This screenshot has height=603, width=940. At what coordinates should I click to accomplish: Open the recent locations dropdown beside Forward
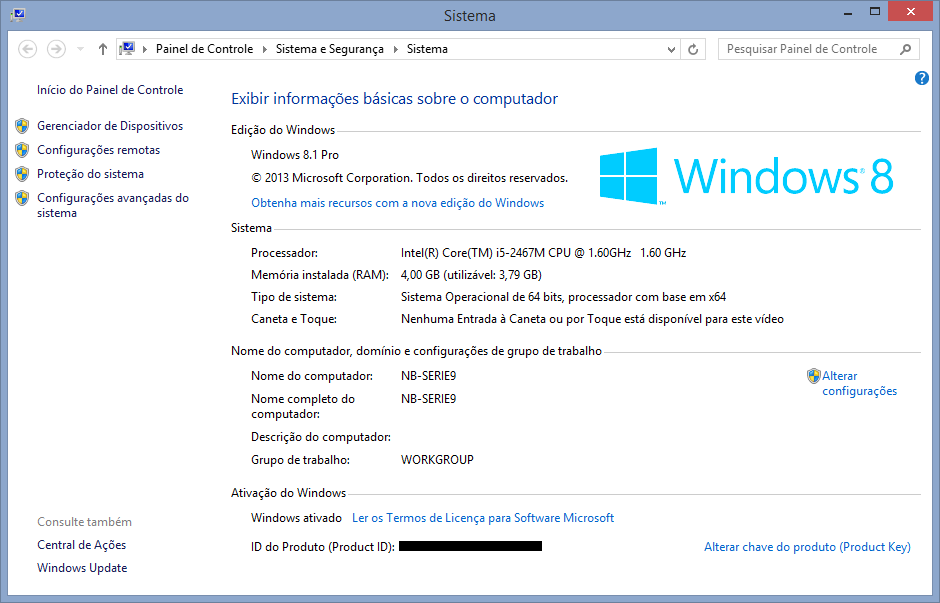79,48
